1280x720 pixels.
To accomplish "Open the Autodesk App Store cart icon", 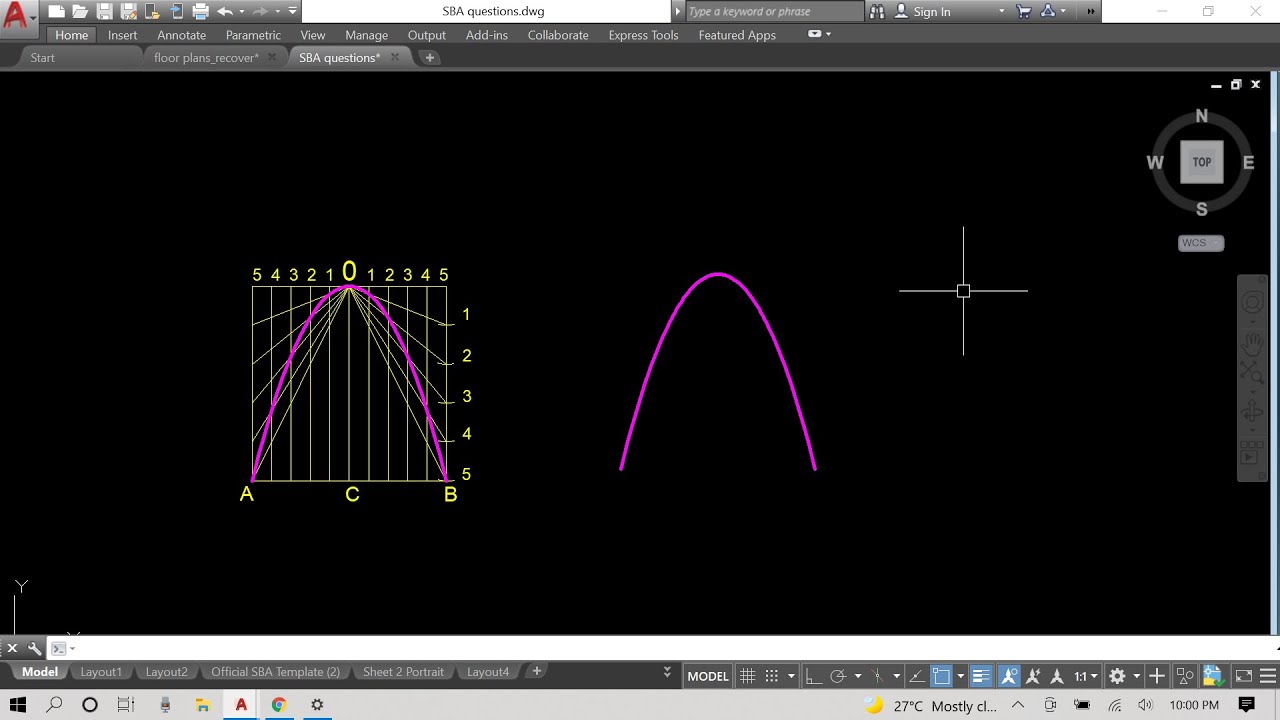I will (1023, 12).
